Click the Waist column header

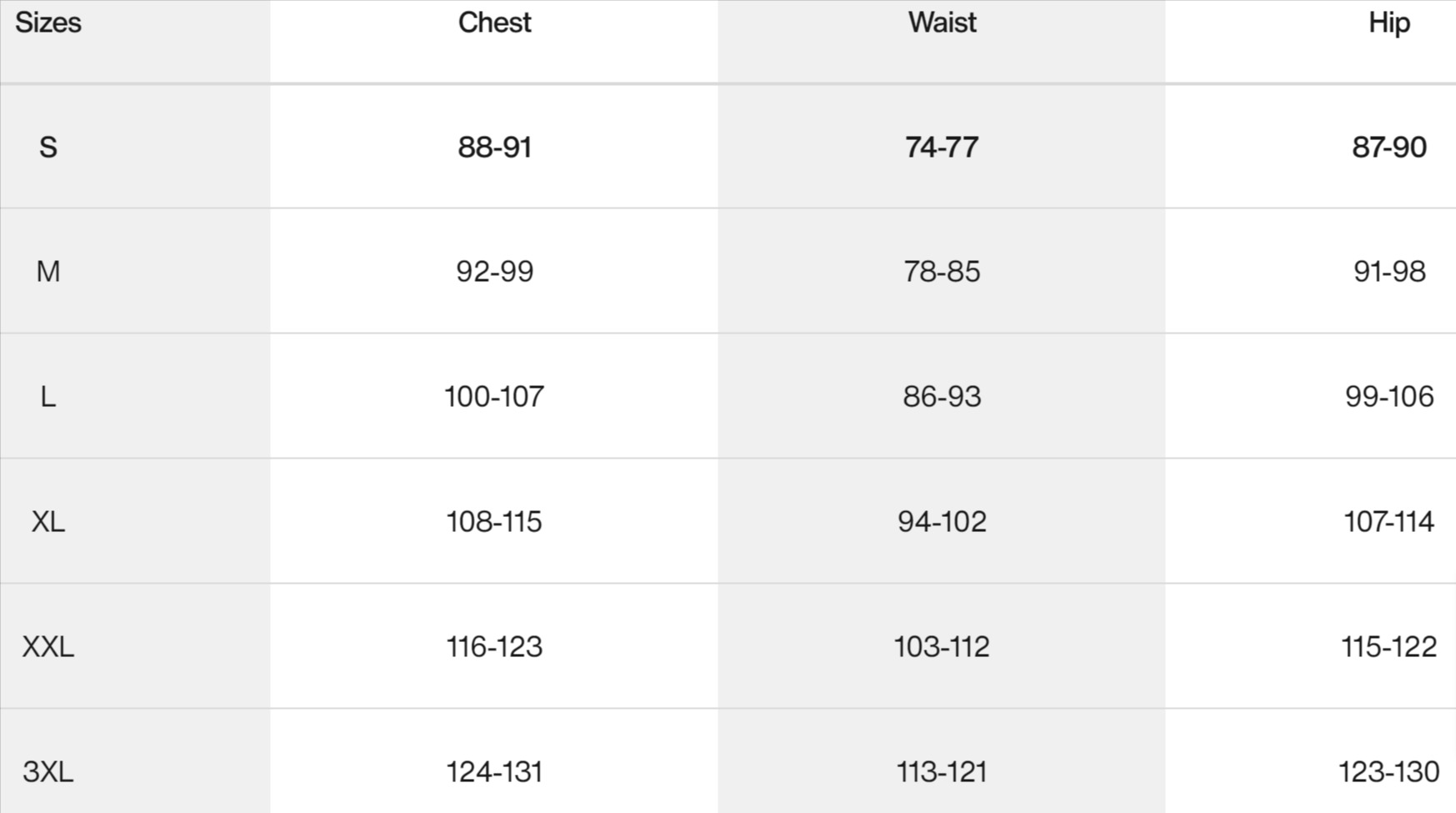tap(942, 23)
